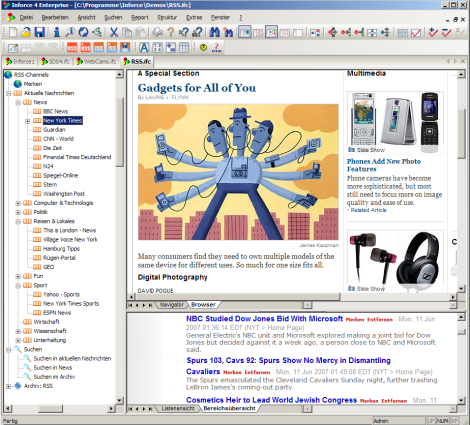Expand the Archiv: RSS node
Viewport: 470px width, 425px height.
pyautogui.click(x=9, y=386)
